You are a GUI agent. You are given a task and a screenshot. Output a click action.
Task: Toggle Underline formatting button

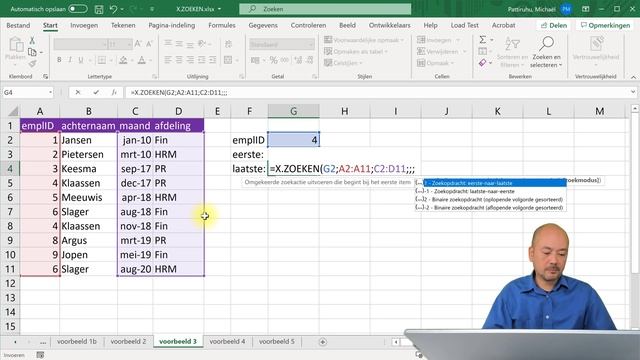tap(81, 60)
